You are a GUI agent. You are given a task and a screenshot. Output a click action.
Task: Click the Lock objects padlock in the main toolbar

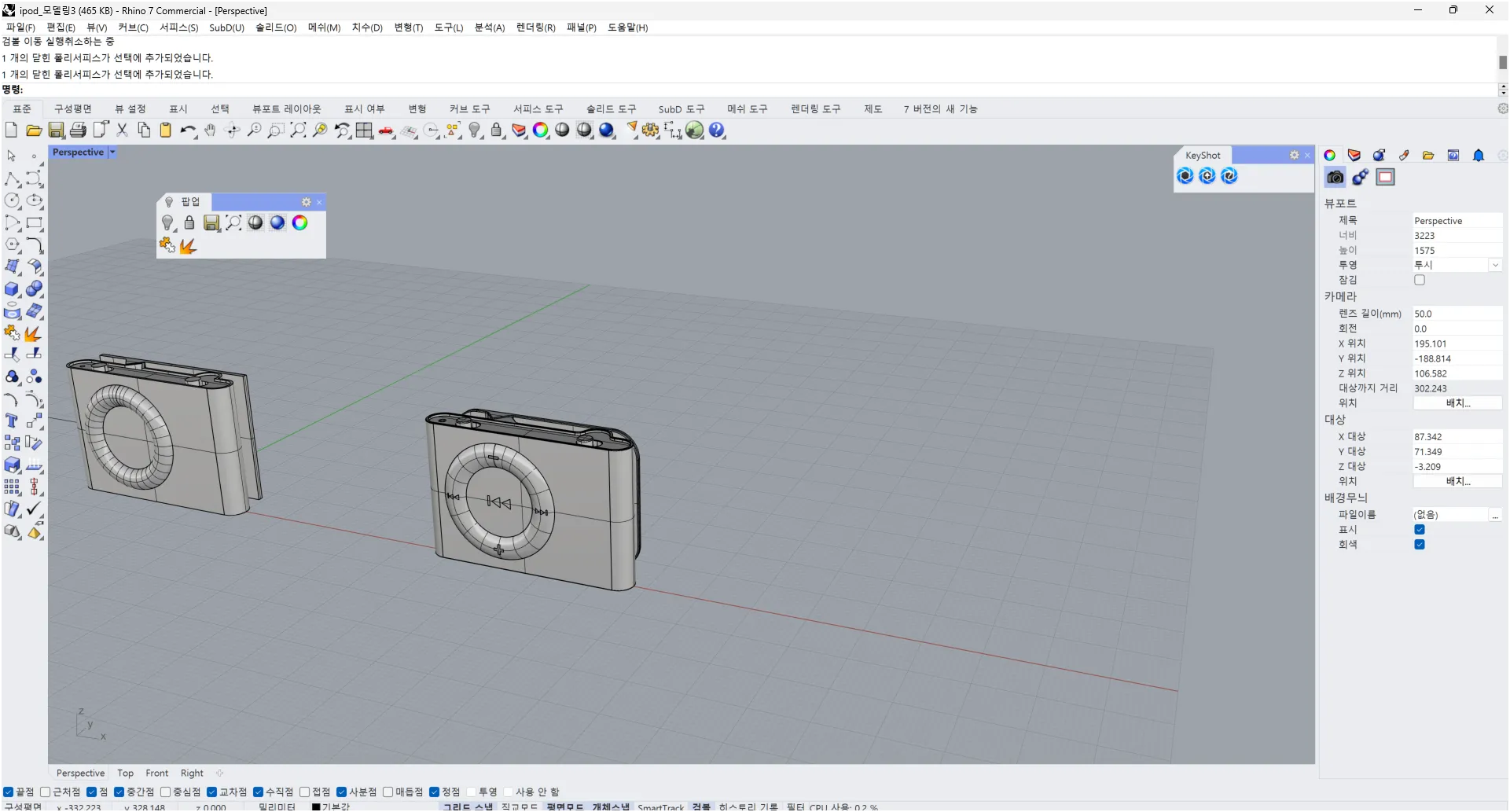pyautogui.click(x=497, y=130)
